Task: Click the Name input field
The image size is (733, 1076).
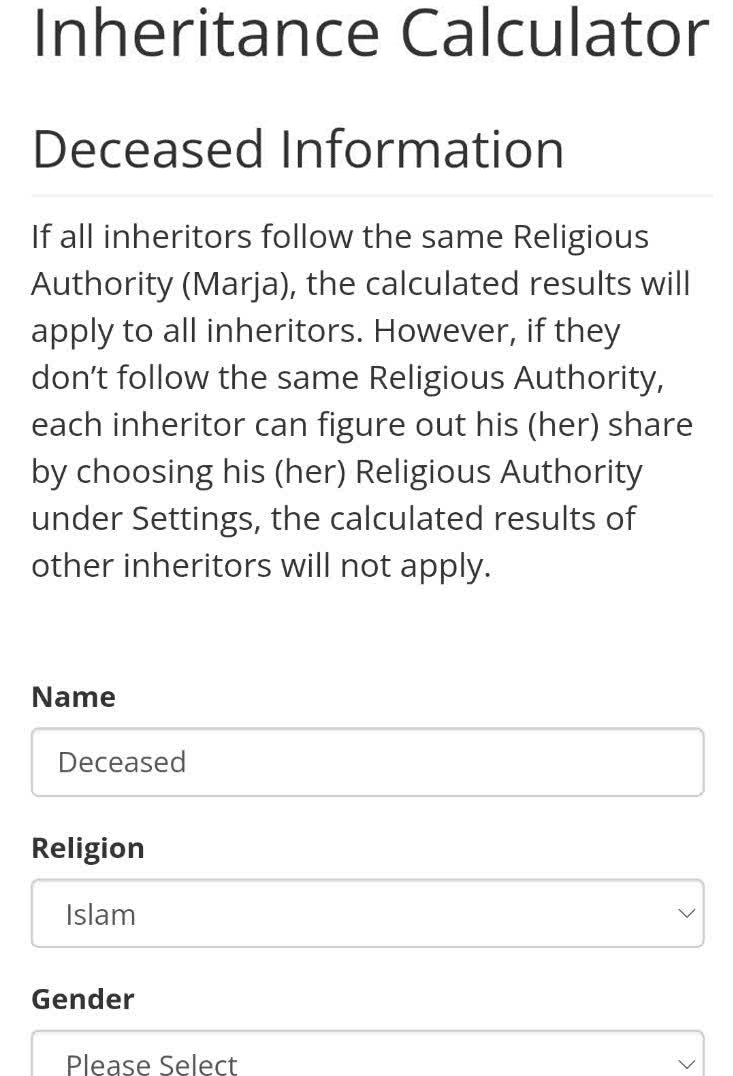Action: pos(367,762)
